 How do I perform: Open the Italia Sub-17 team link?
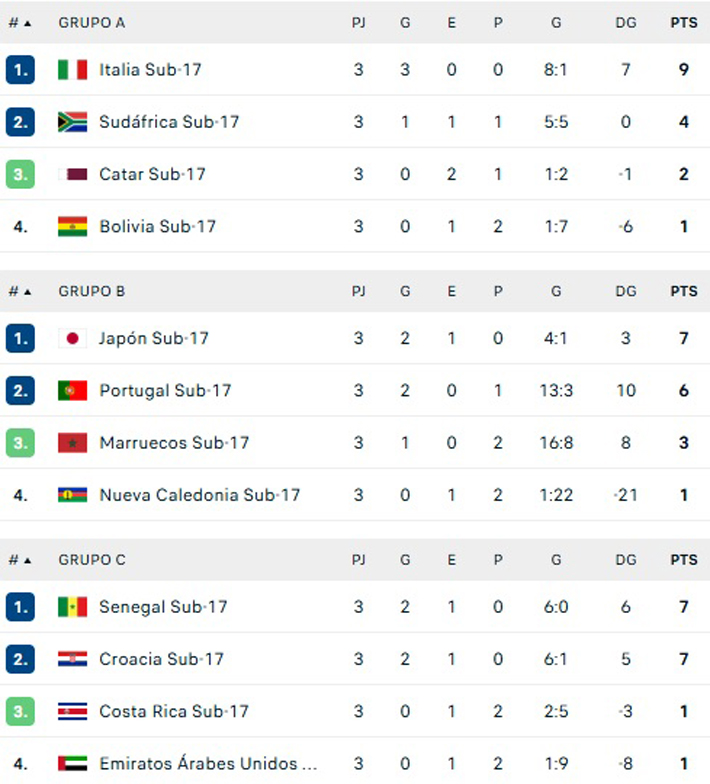coord(151,70)
